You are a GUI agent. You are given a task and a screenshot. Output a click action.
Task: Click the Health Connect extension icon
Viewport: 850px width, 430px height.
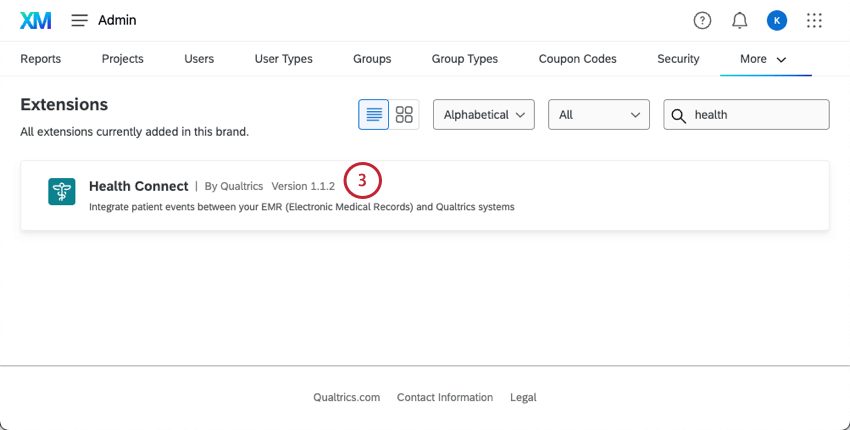coord(62,192)
